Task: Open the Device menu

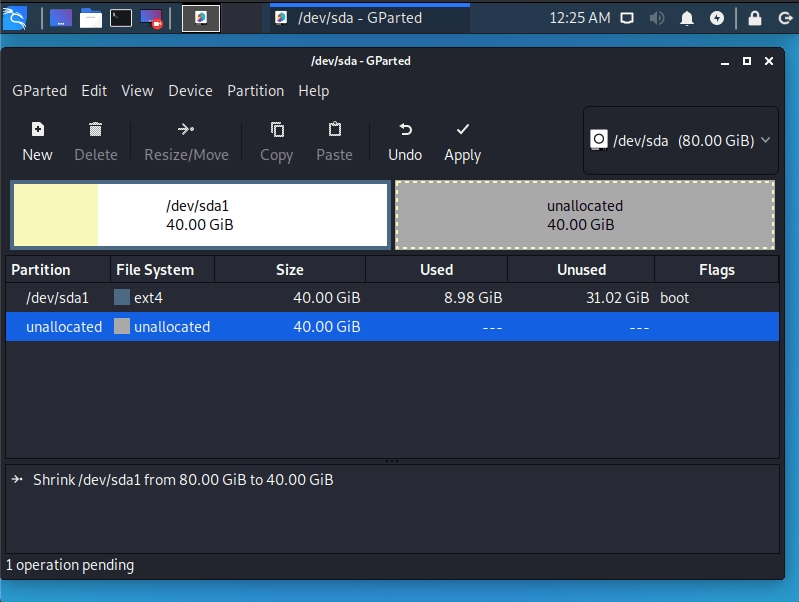Action: [190, 91]
